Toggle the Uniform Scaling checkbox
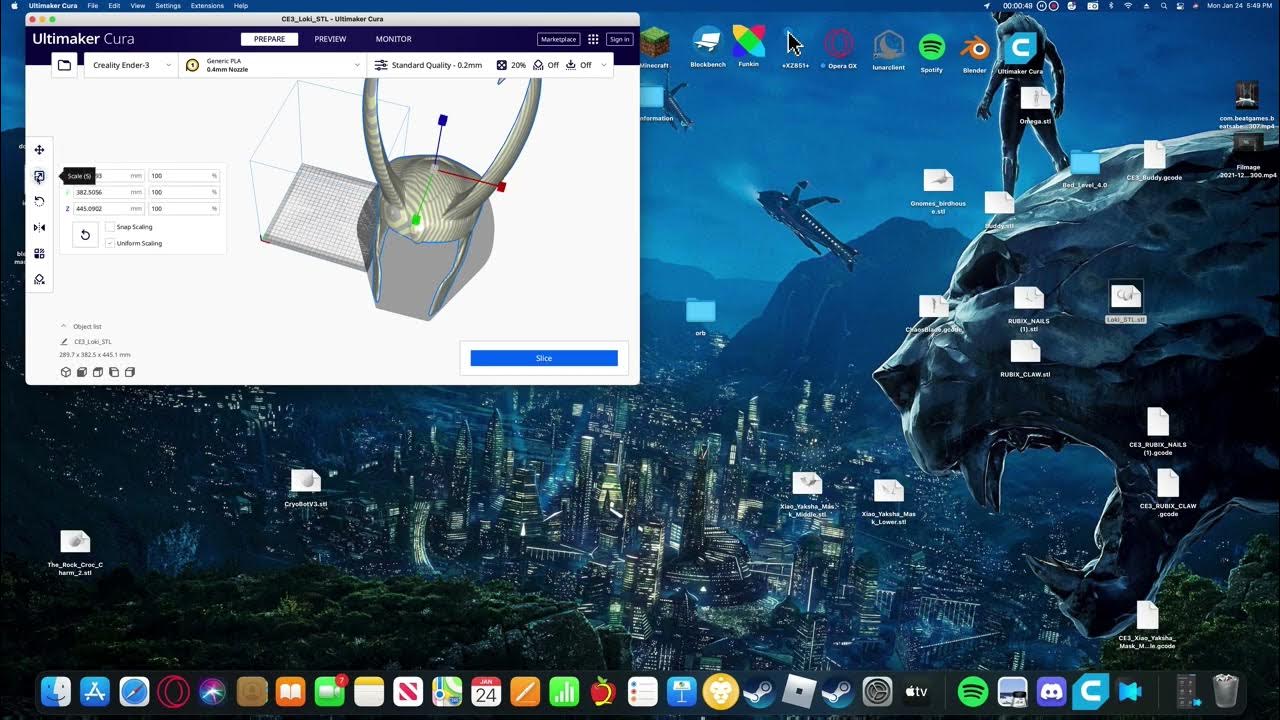Viewport: 1280px width, 720px height. [110, 243]
